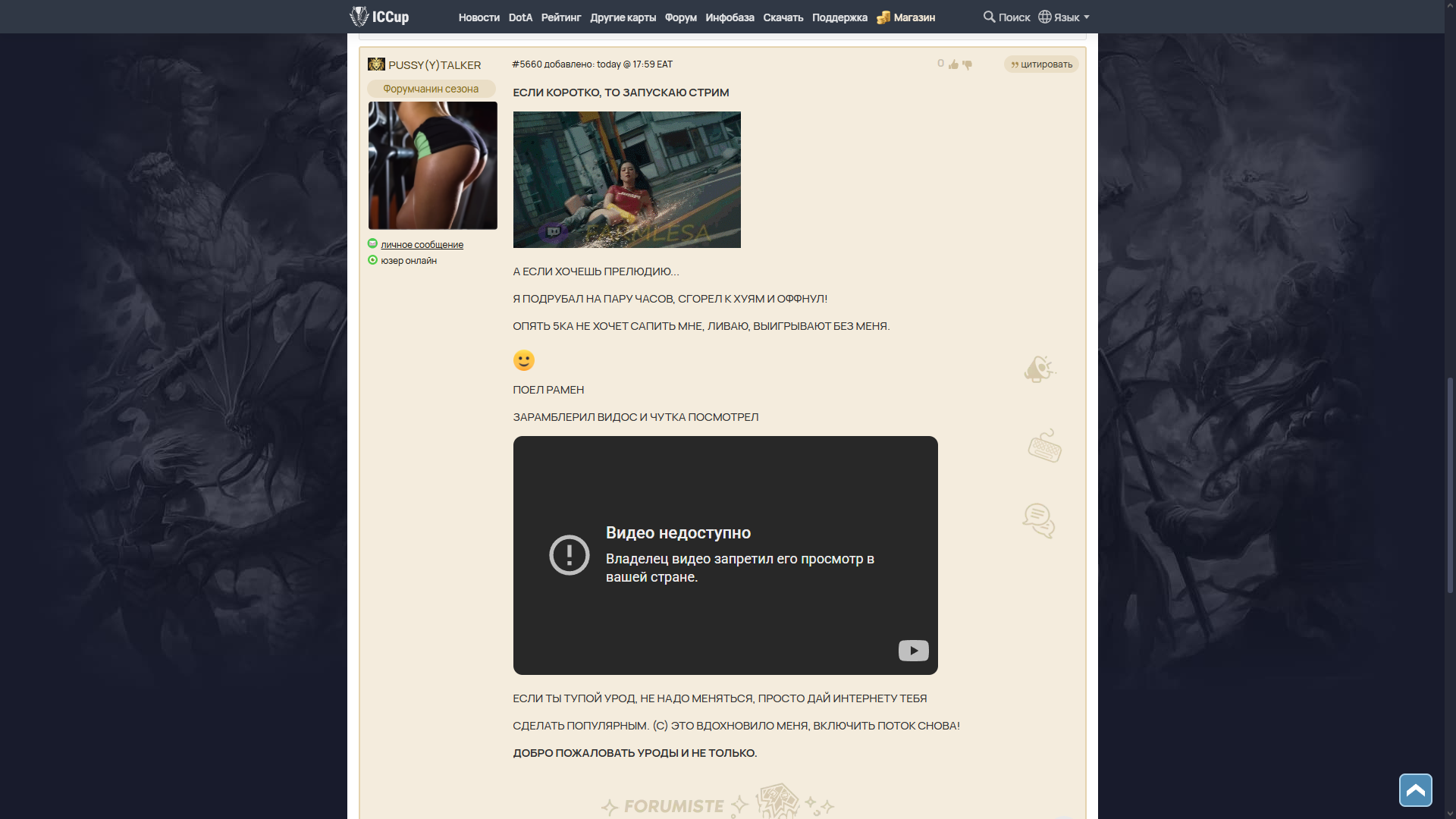Click the user's avatar image
Screen dimensions: 1456x819
tap(432, 165)
